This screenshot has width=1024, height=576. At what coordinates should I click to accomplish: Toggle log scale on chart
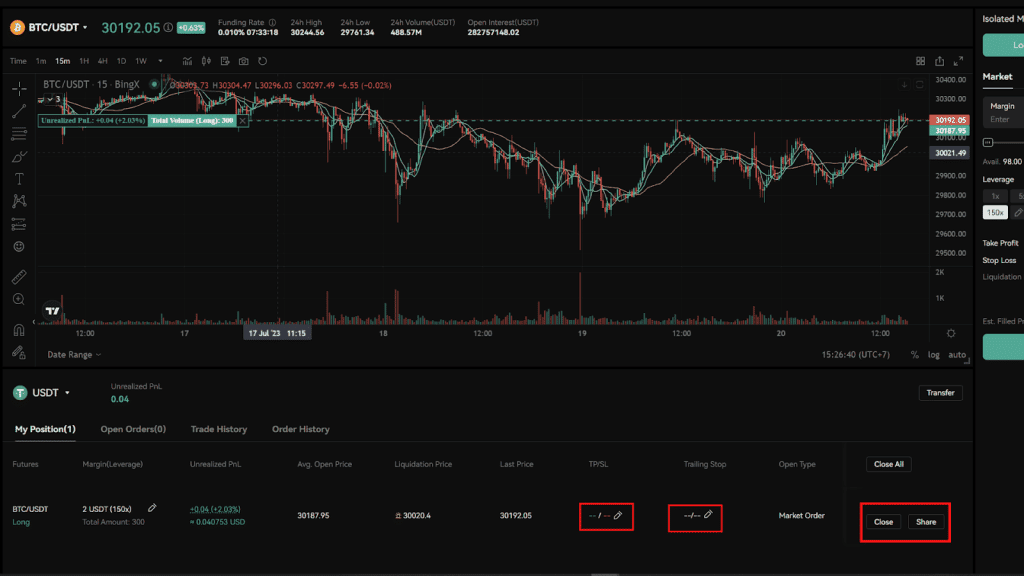(934, 355)
